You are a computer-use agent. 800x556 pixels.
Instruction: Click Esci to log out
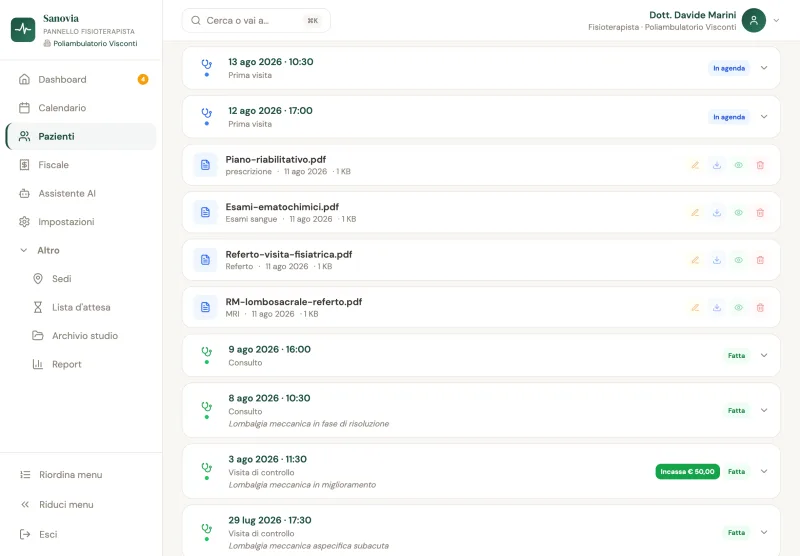[x=81, y=535]
